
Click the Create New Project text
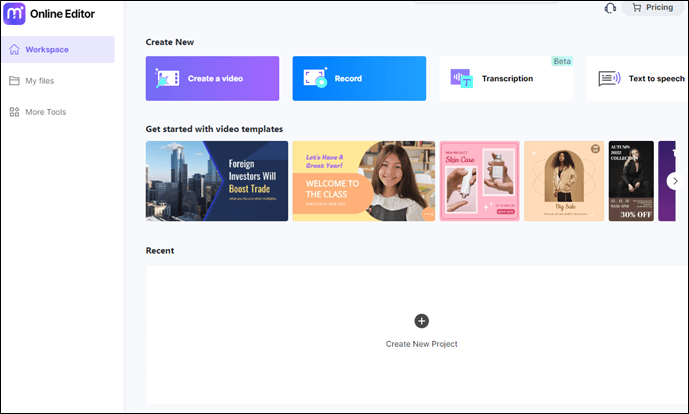point(421,344)
